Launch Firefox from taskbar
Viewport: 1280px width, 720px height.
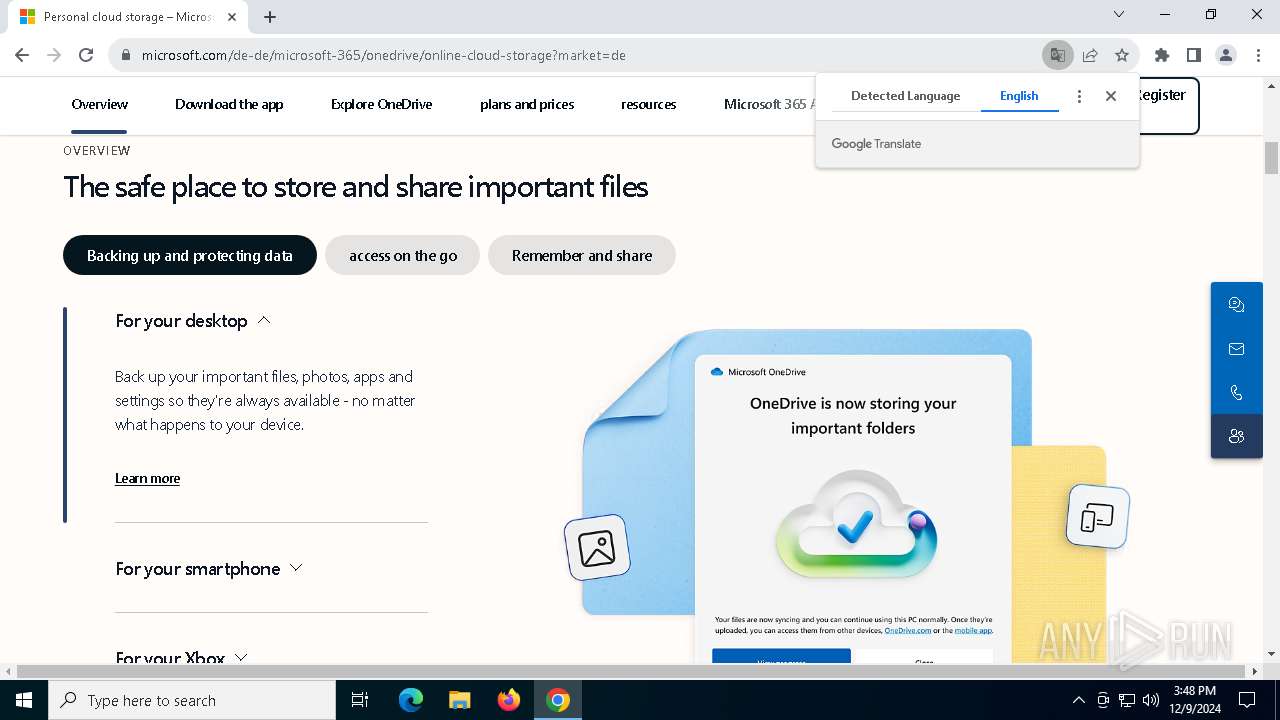click(x=509, y=700)
